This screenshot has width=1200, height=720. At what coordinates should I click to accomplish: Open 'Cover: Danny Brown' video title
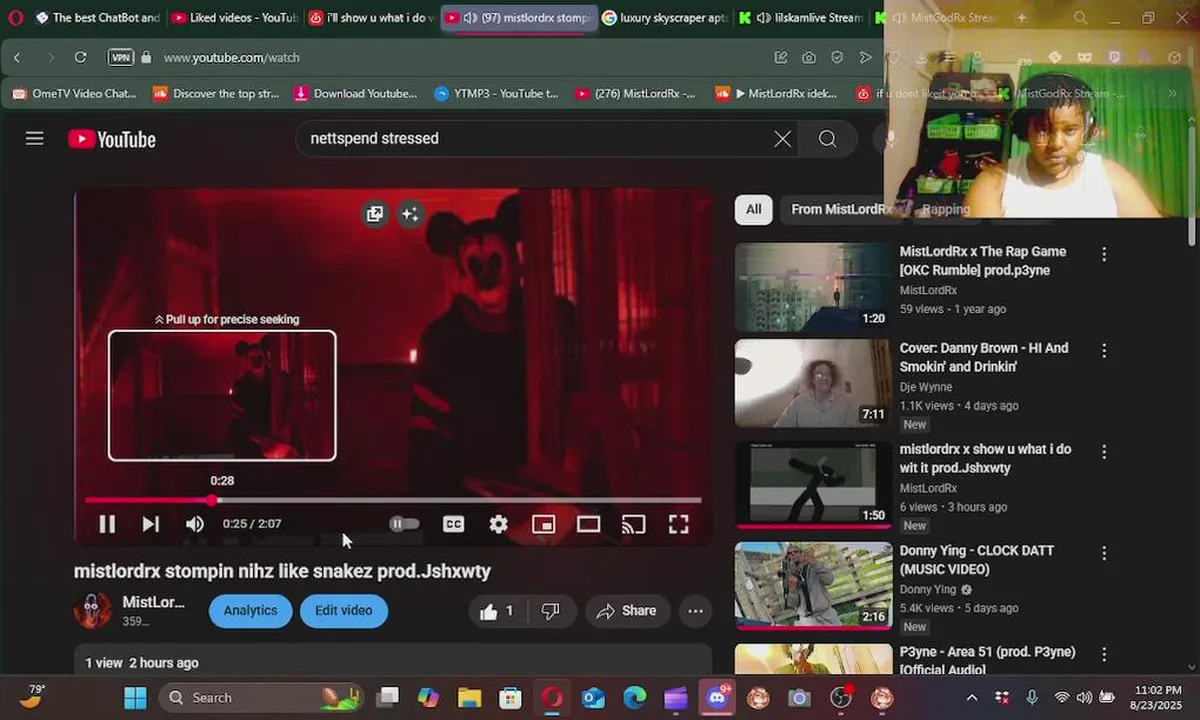pos(984,357)
